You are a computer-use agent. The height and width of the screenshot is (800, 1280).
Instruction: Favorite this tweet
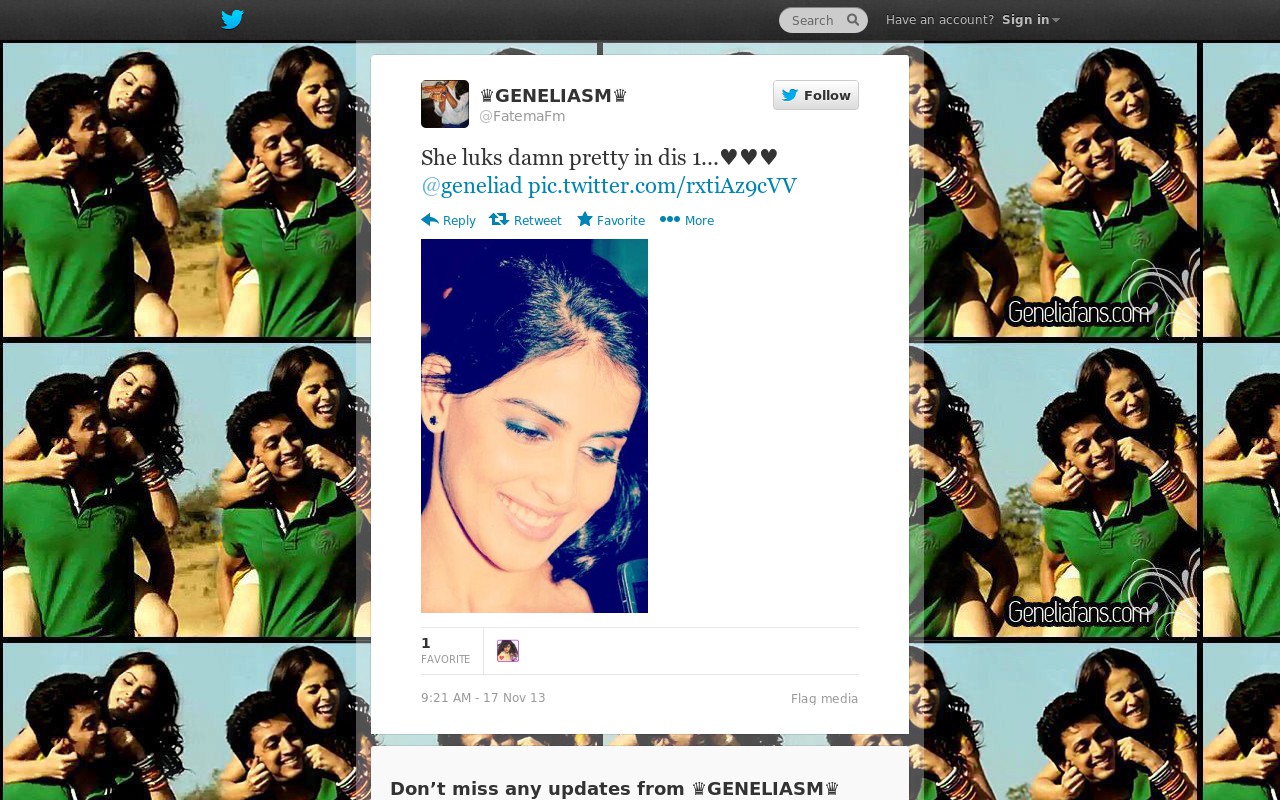tap(611, 220)
